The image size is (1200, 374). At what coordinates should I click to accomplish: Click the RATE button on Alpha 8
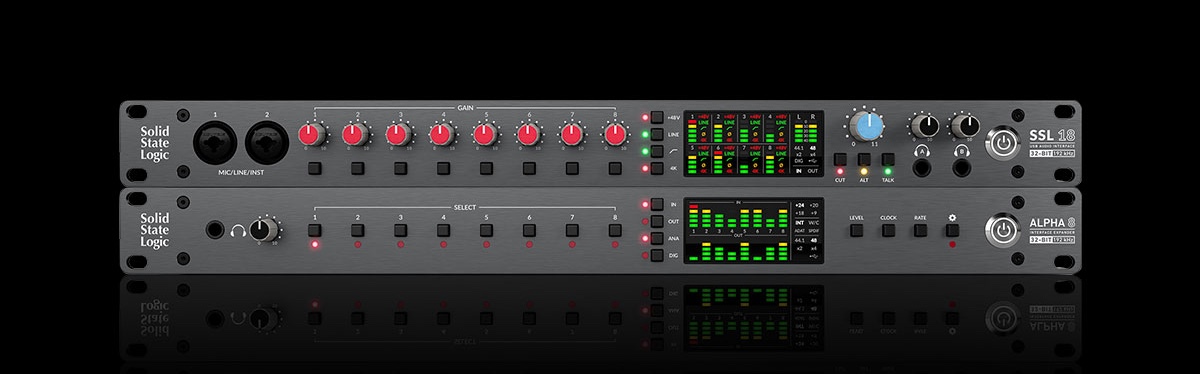coord(920,231)
